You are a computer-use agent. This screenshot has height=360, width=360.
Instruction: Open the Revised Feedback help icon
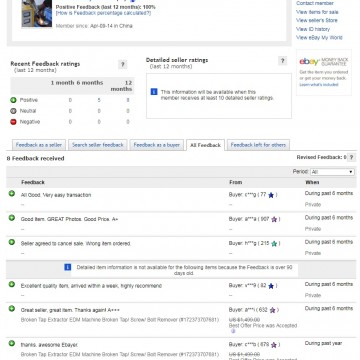[x=351, y=157]
